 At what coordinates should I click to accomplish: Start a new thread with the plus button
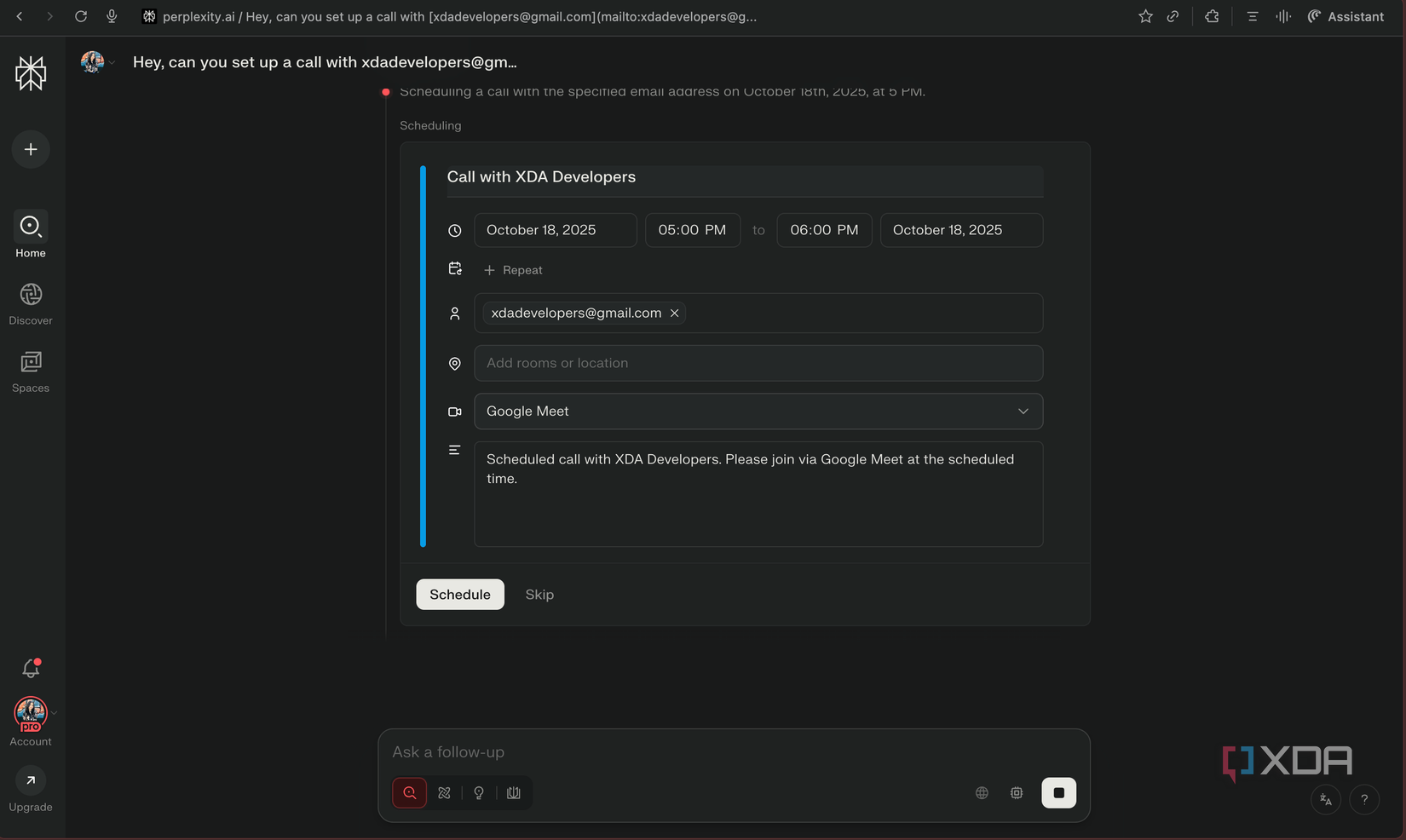point(31,149)
